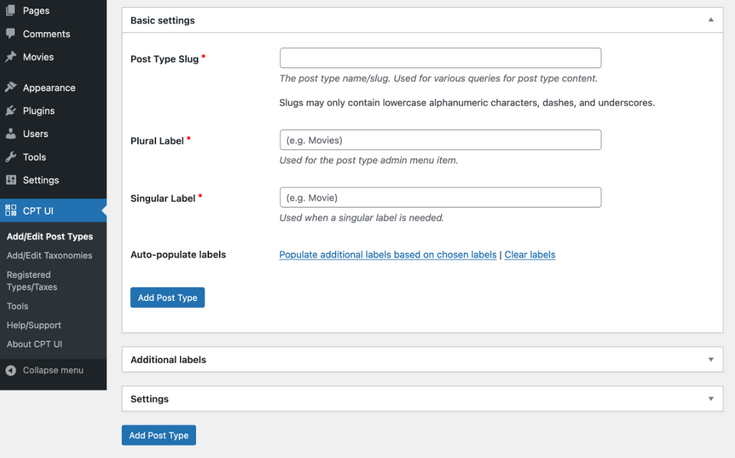Click the Movies pin icon
This screenshot has height=458, width=735.
click(x=10, y=57)
